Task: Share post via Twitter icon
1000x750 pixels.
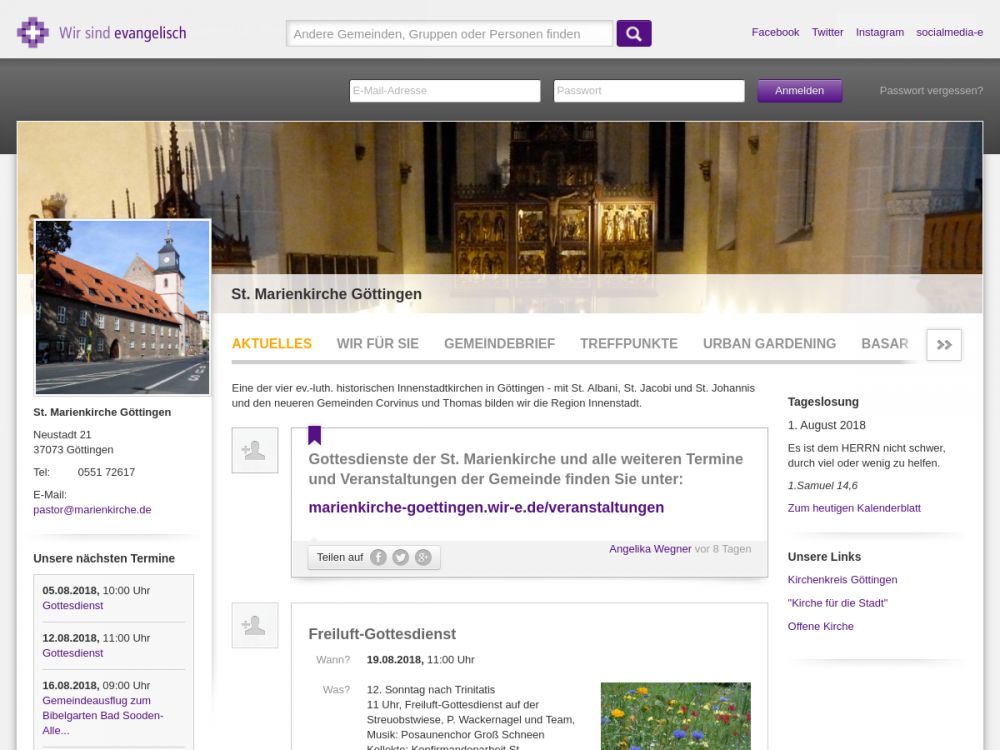Action: pyautogui.click(x=400, y=558)
